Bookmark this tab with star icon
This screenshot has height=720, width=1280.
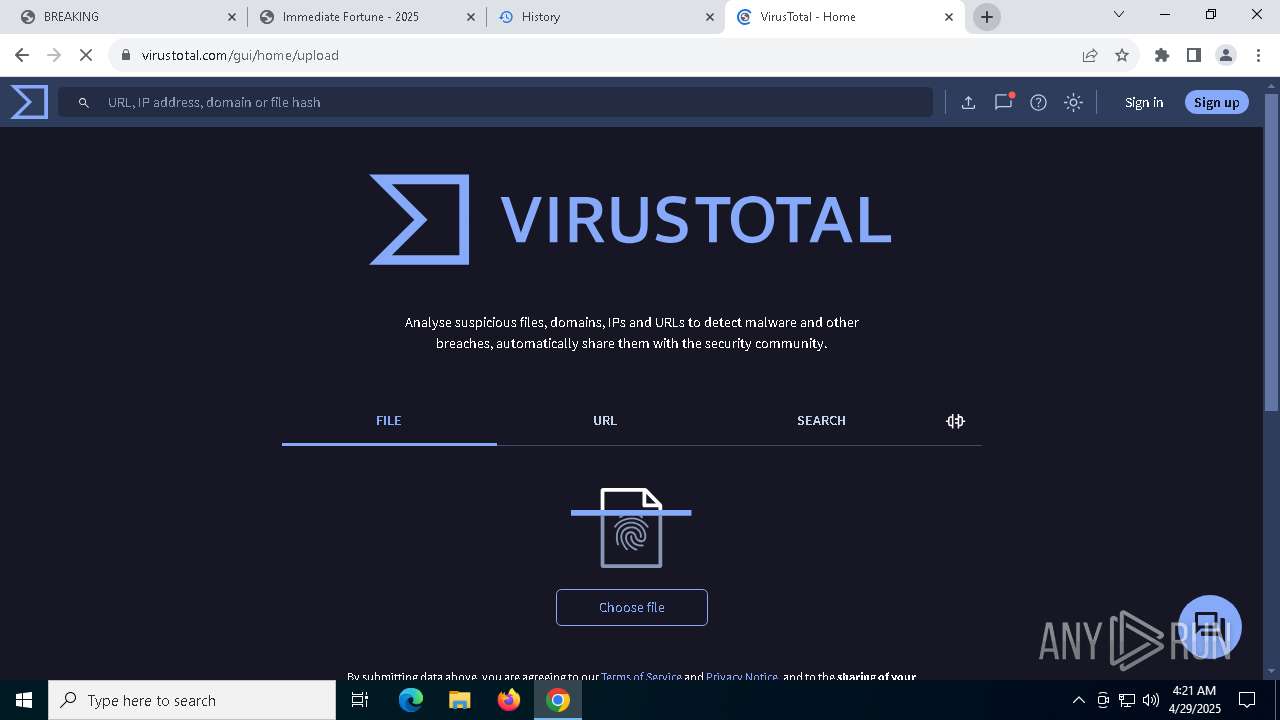click(1122, 55)
